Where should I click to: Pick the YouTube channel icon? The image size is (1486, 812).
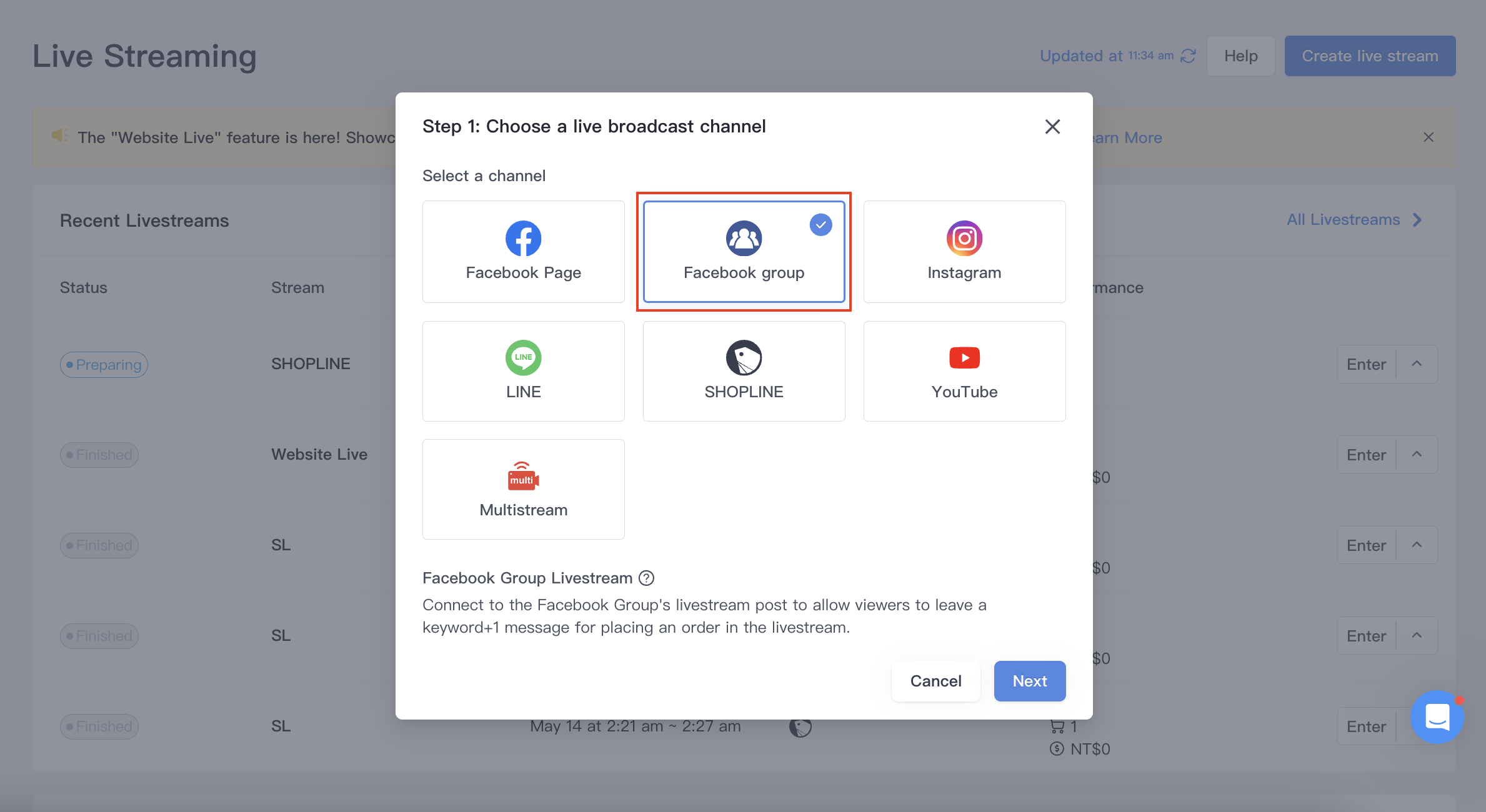click(x=964, y=358)
